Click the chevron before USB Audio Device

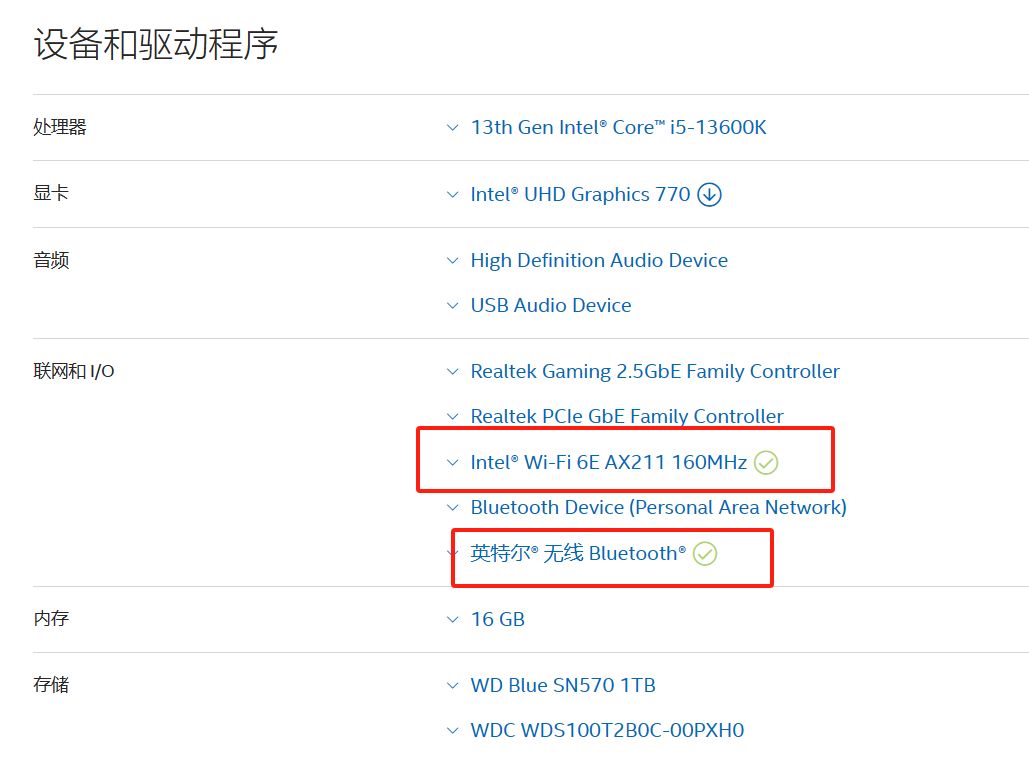coord(452,305)
